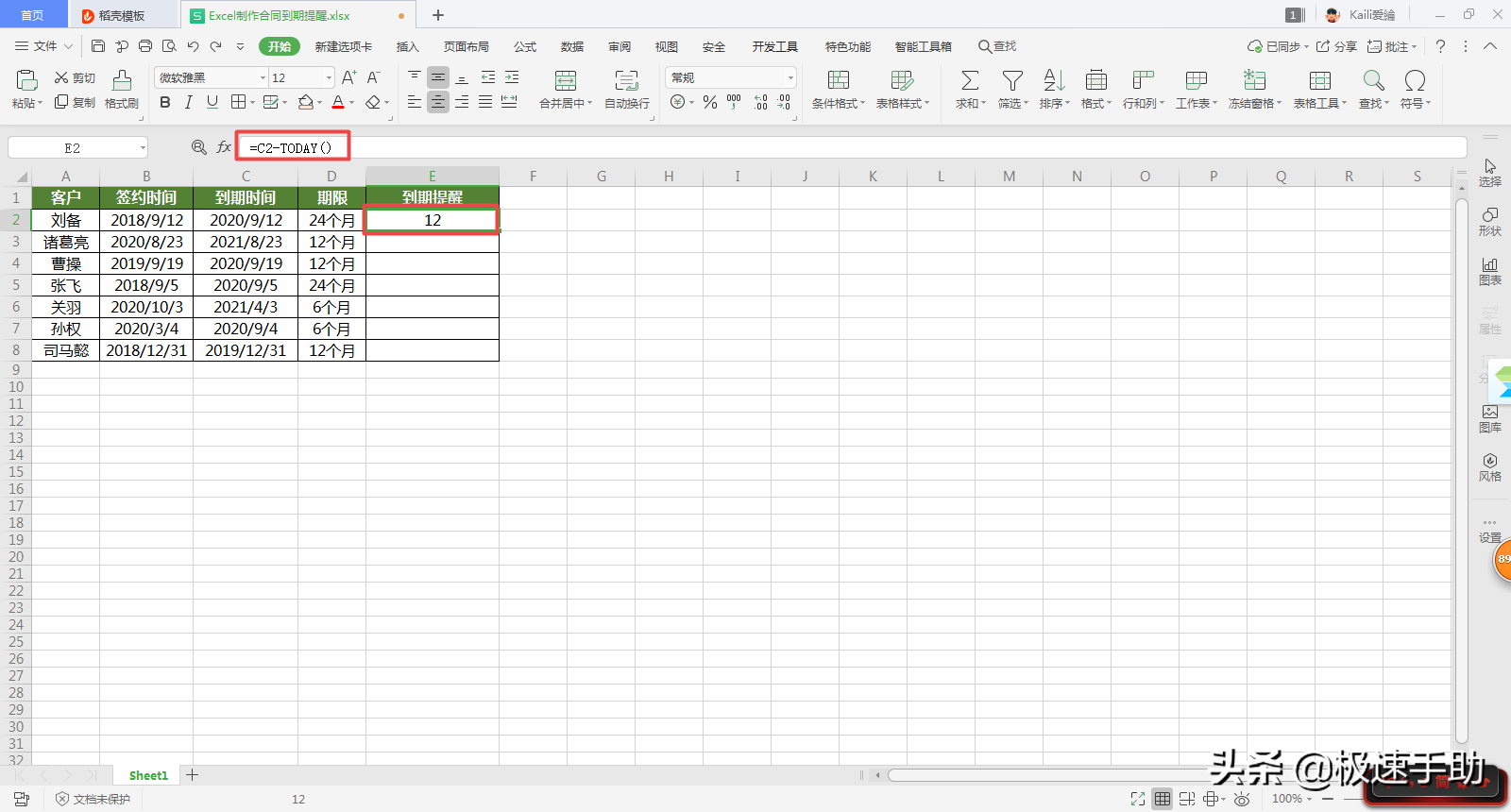Open the Review (审阅) tab
Viewport: 1511px width, 812px height.
click(620, 46)
